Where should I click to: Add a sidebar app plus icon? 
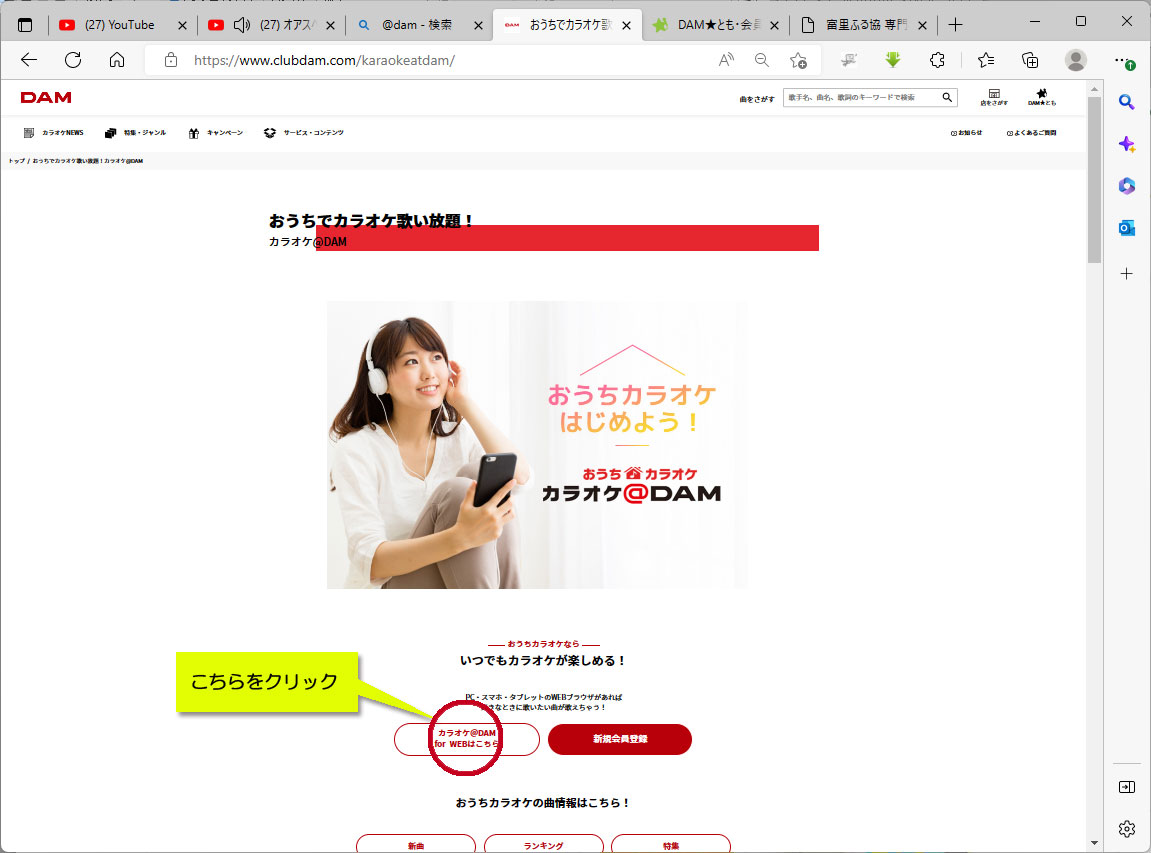click(1126, 274)
